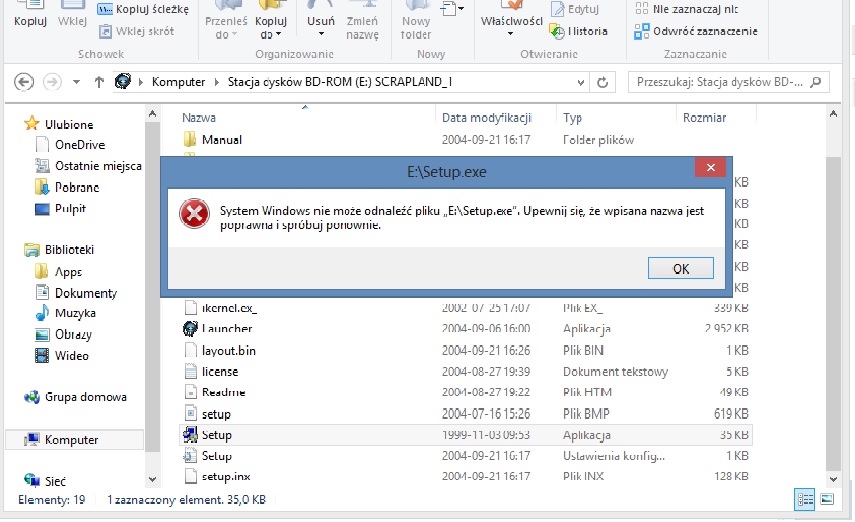The image size is (855, 522).
Task: Click the forward navigation arrow
Action: pos(52,82)
